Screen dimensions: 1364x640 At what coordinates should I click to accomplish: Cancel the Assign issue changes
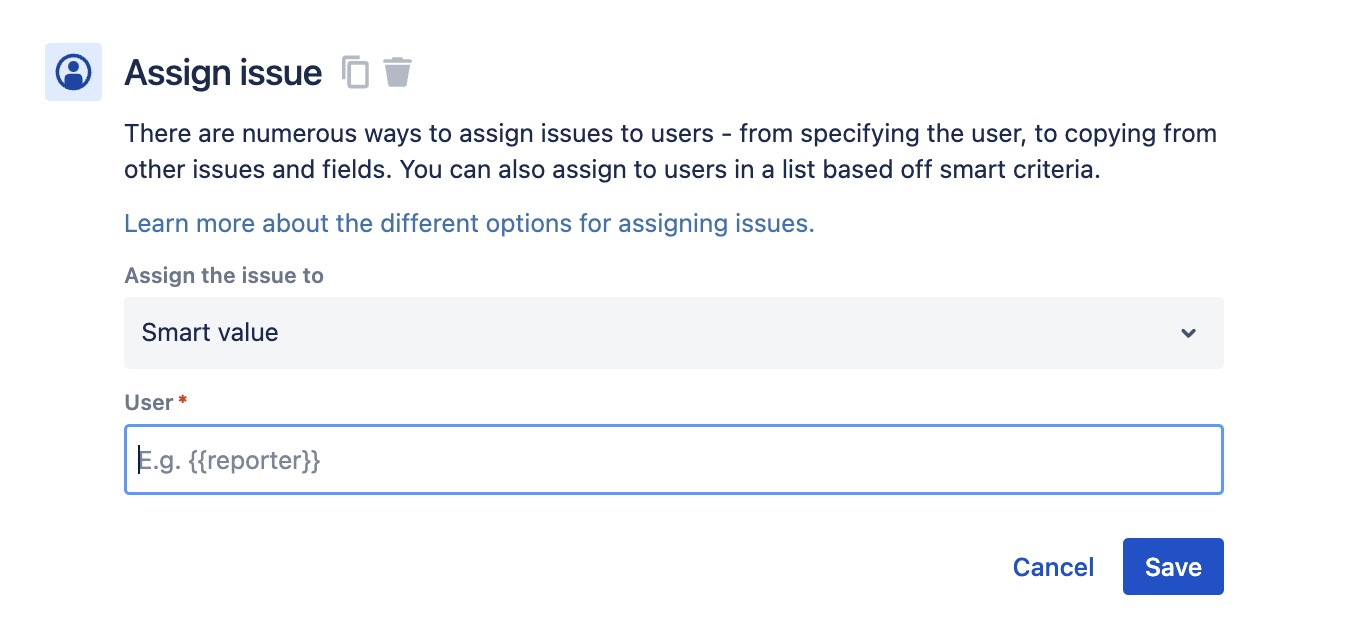1053,566
